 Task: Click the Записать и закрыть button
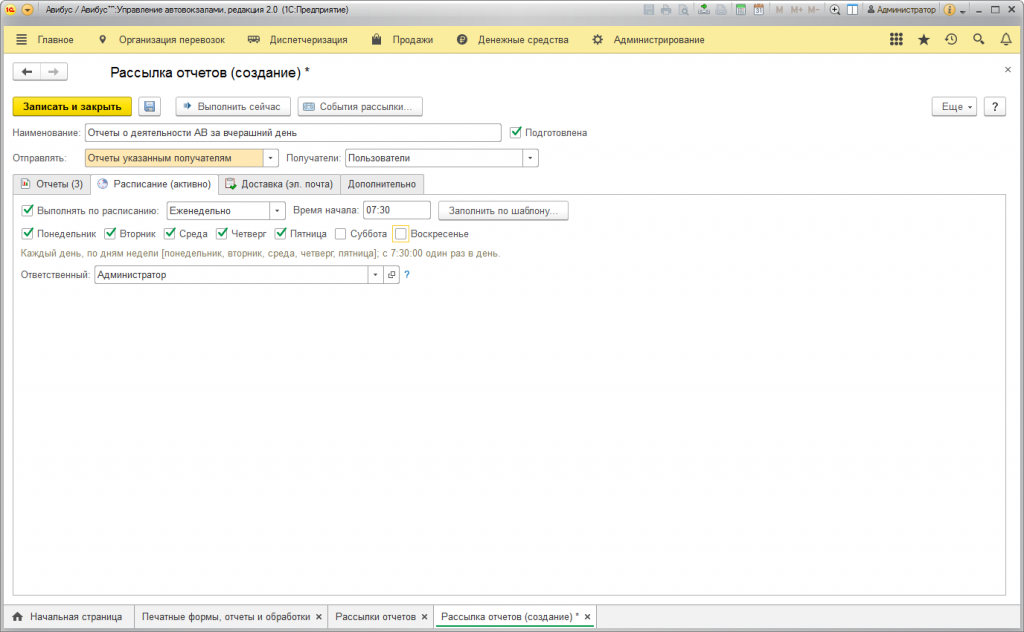72,107
